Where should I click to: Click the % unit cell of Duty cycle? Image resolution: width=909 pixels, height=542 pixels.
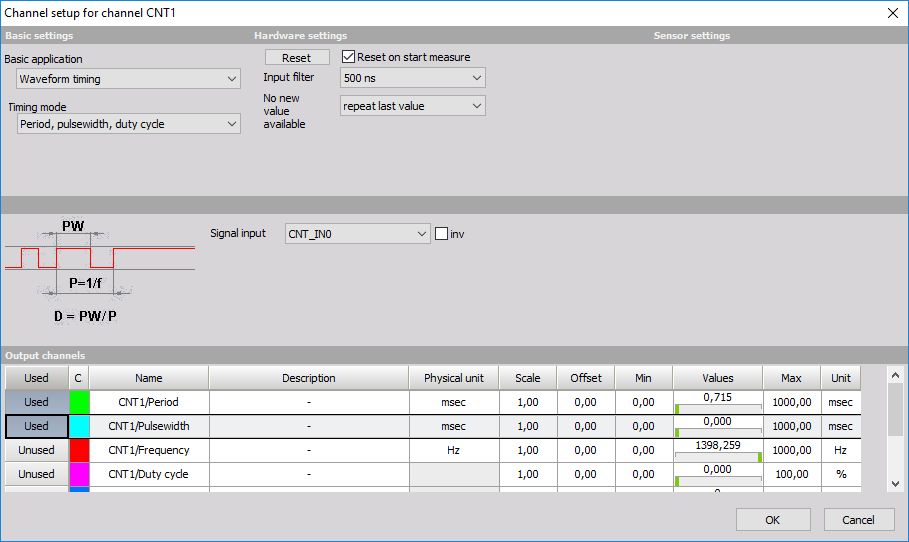[841, 474]
